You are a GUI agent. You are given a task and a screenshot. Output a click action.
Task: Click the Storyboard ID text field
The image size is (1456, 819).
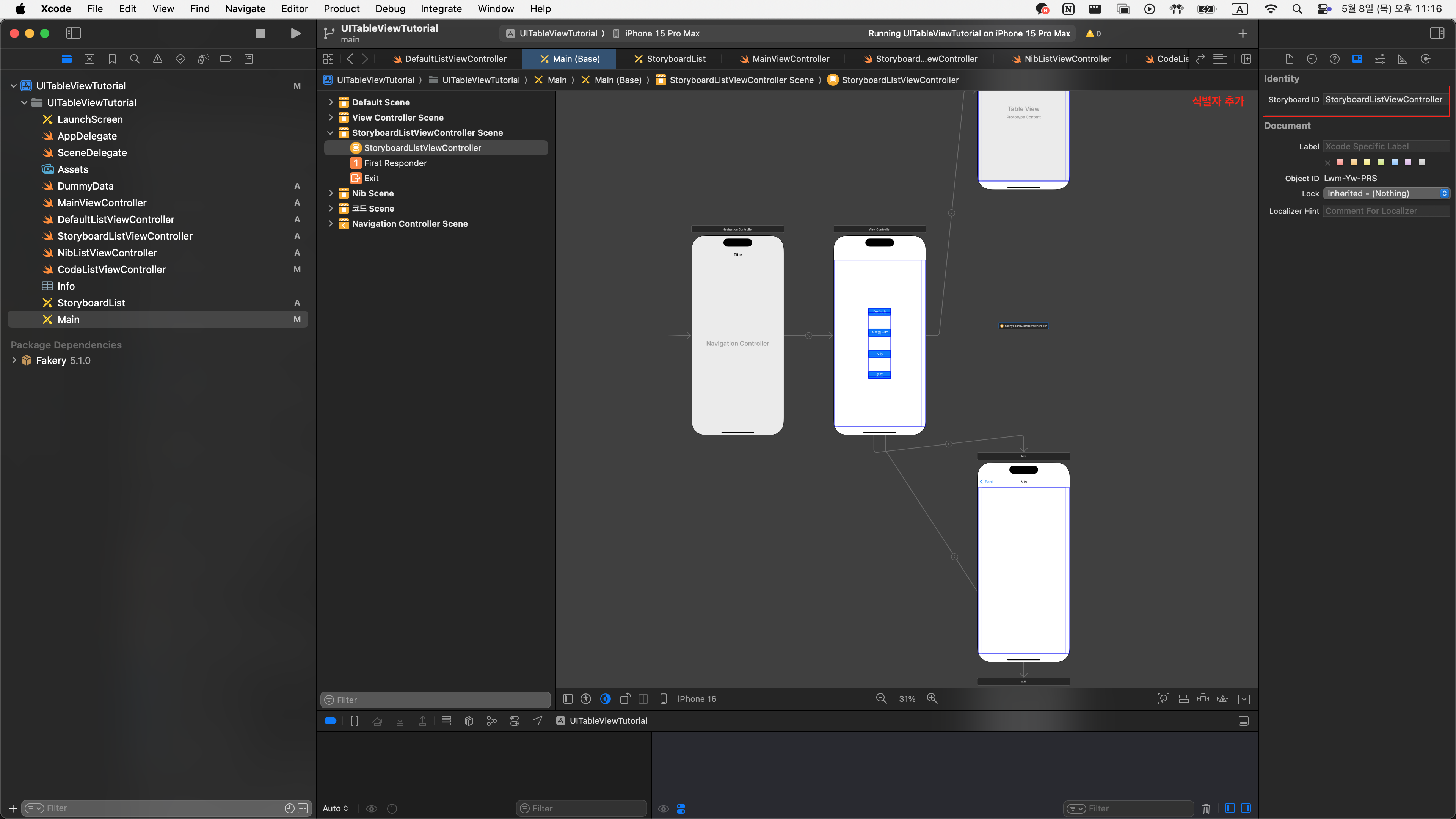point(1385,99)
